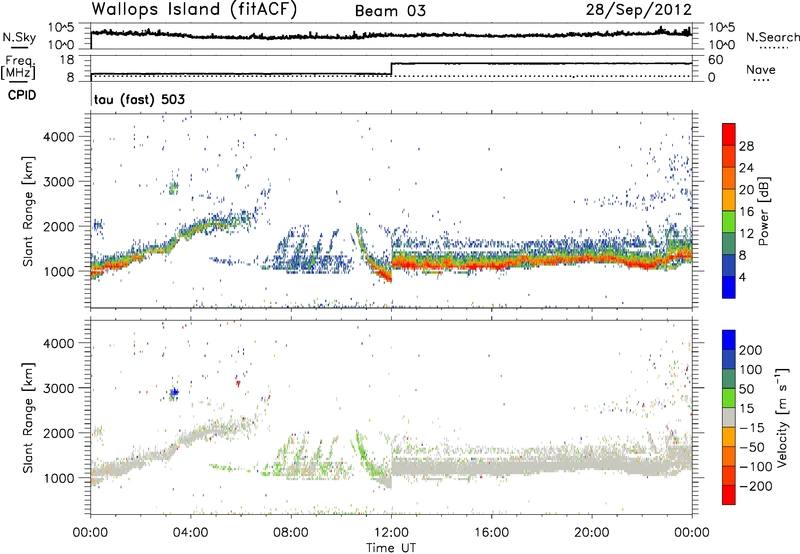The height and width of the screenshot is (554, 800).
Task: Click the '08:00' time tick label
Action: (x=291, y=533)
